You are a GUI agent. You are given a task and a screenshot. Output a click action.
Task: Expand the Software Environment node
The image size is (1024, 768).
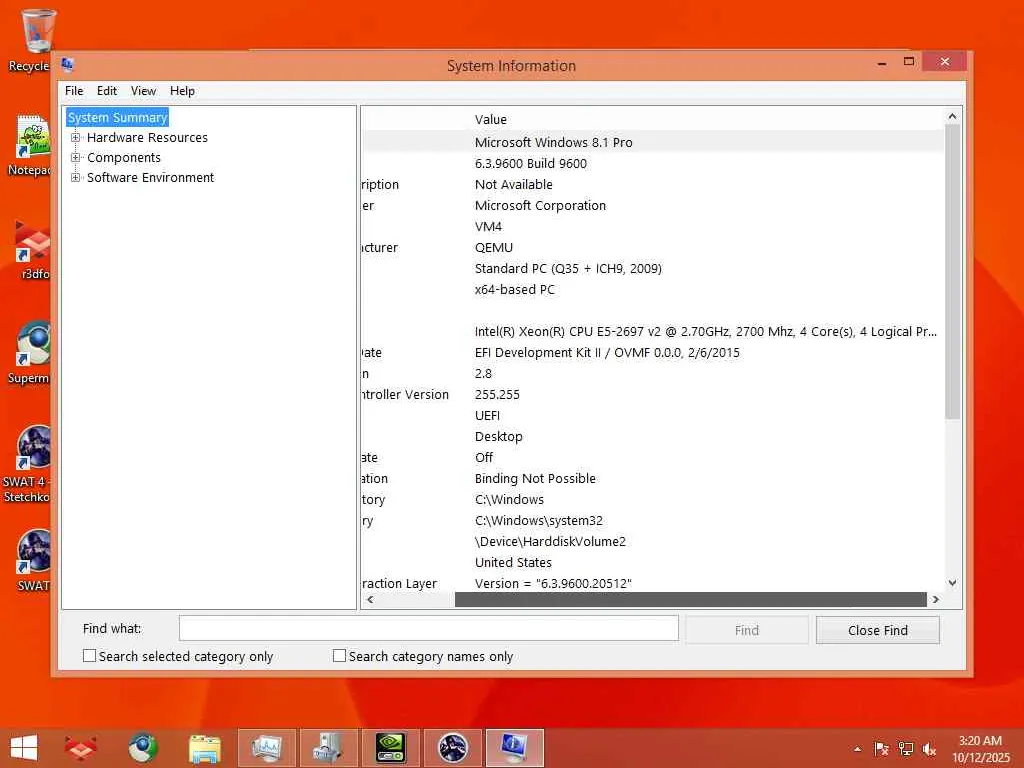pyautogui.click(x=76, y=178)
